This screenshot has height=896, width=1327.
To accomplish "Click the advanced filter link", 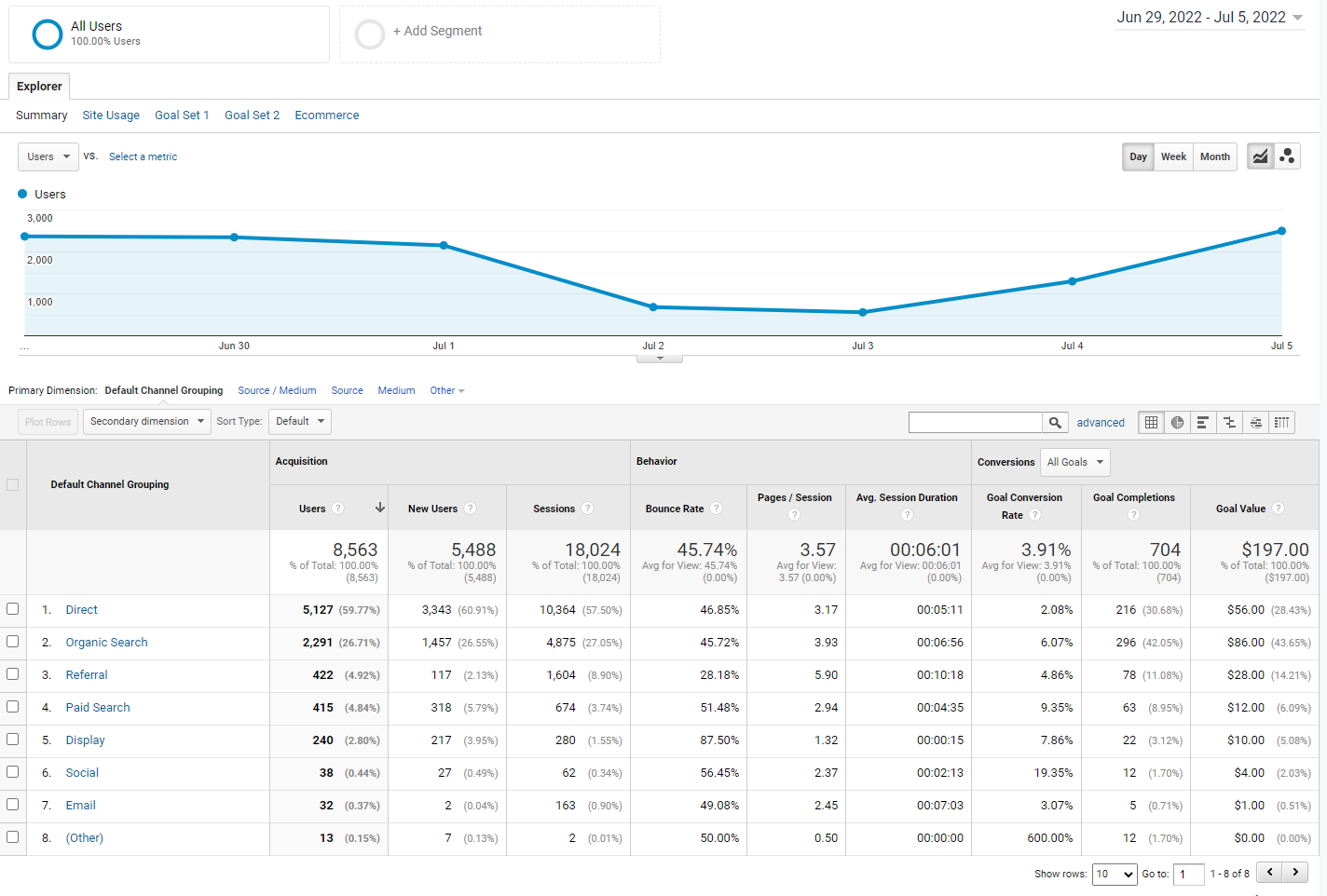I will 1101,423.
